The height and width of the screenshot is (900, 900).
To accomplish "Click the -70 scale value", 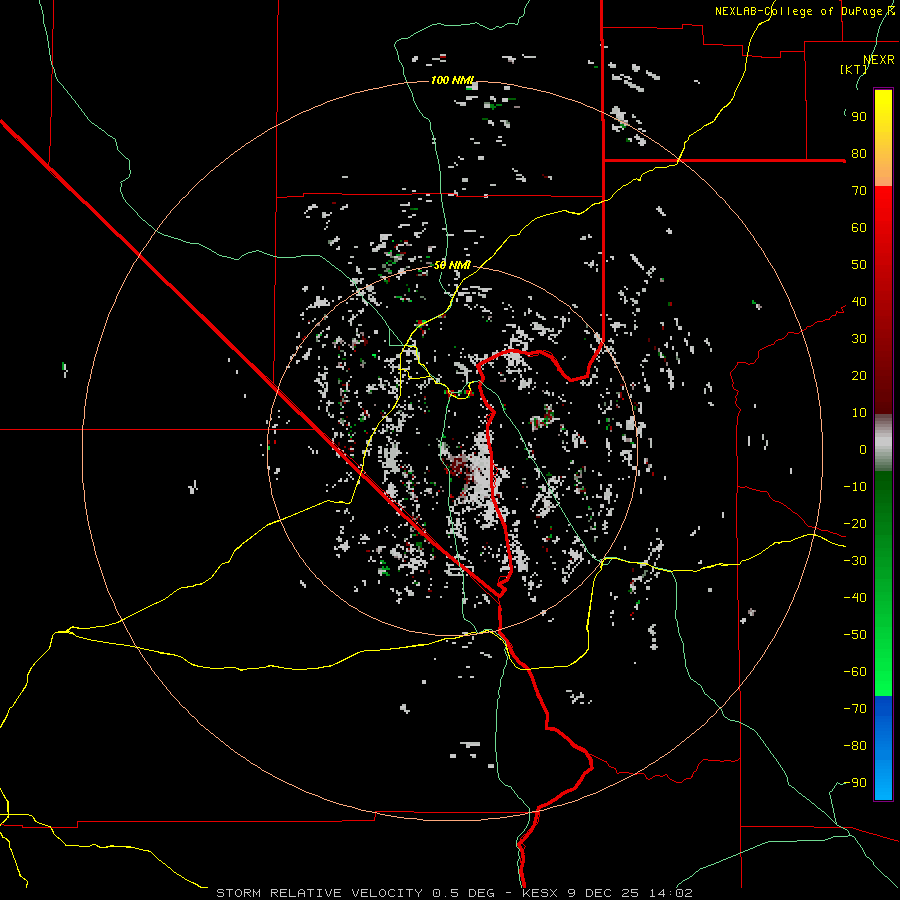I will [855, 709].
